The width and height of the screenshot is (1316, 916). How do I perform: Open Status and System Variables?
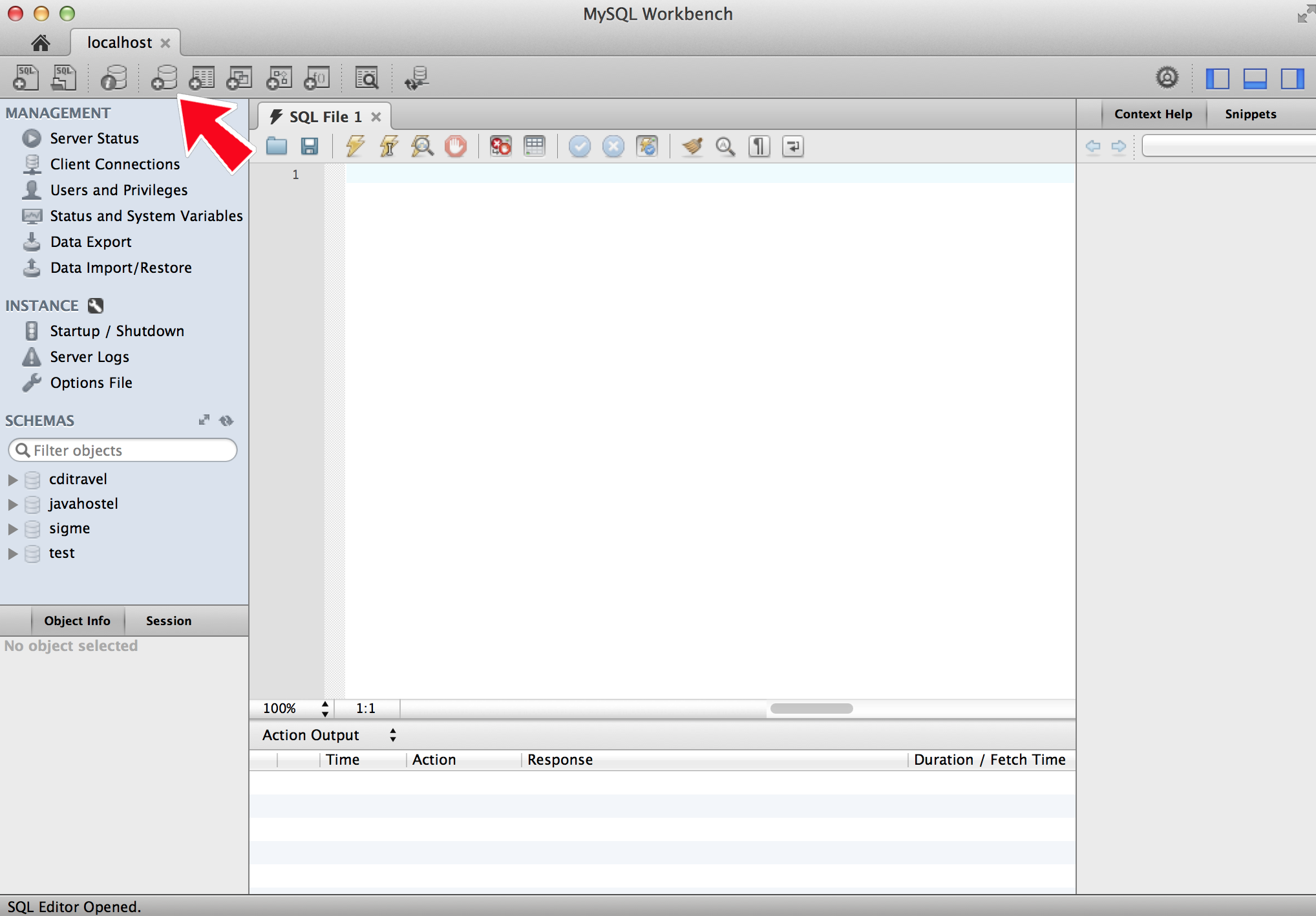tap(146, 216)
